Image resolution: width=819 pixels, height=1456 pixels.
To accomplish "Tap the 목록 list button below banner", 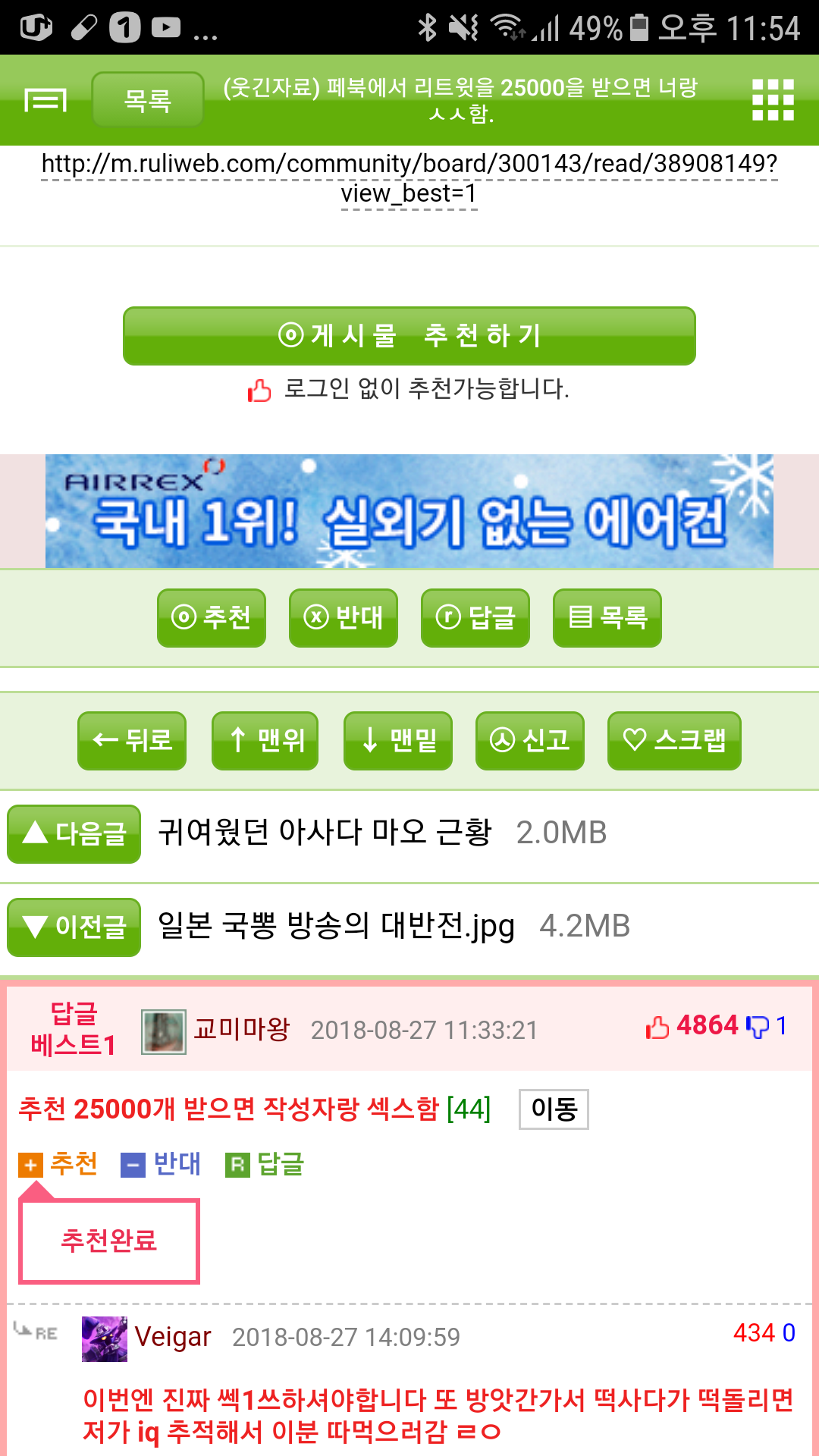I will 607,618.
